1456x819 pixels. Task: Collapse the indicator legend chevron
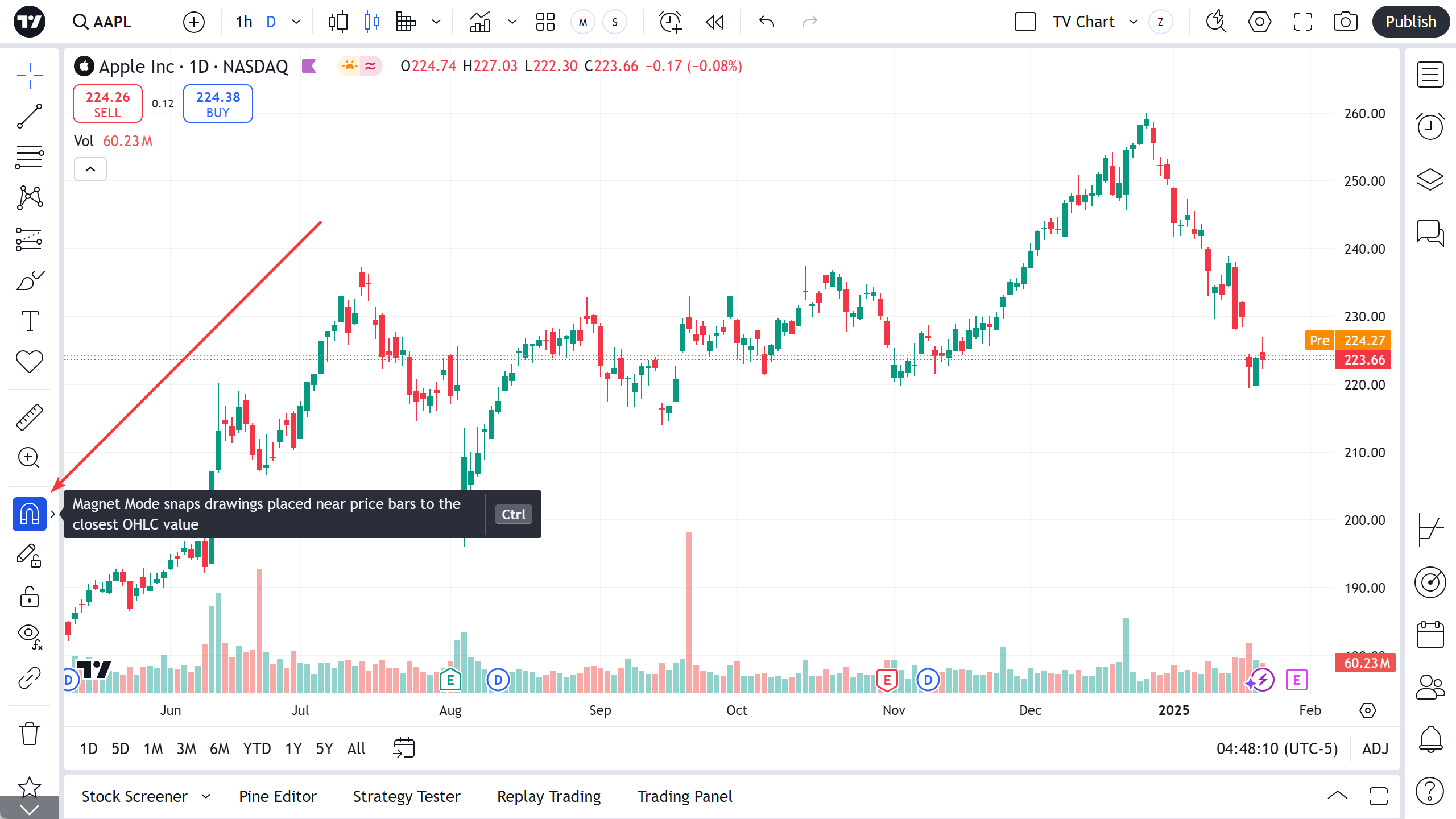(x=90, y=169)
